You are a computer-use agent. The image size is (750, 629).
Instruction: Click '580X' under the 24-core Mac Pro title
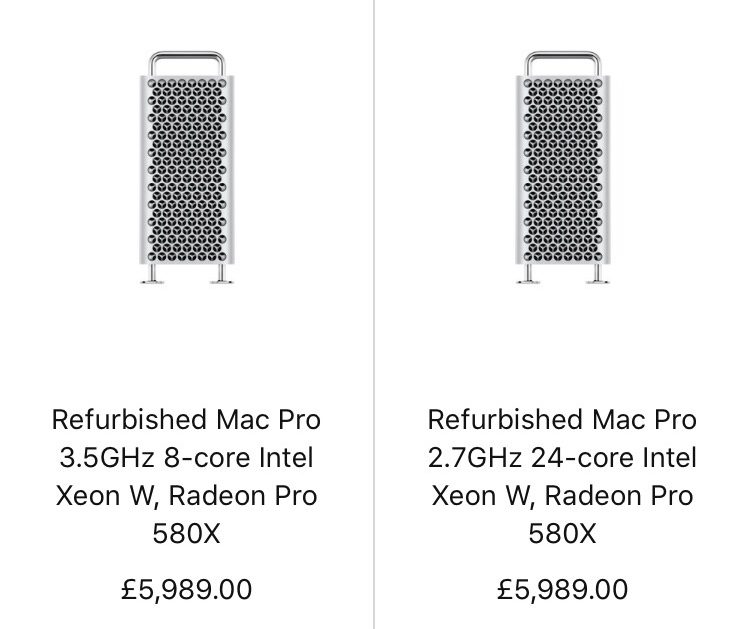[562, 534]
